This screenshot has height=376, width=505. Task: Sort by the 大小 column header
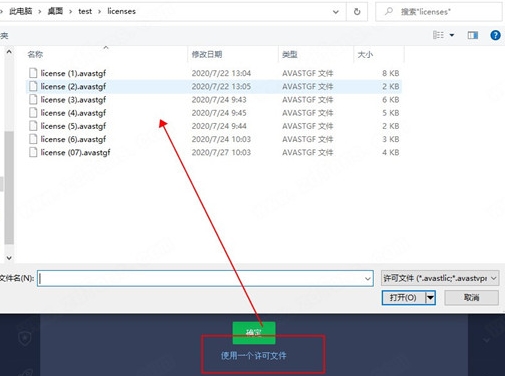point(365,54)
